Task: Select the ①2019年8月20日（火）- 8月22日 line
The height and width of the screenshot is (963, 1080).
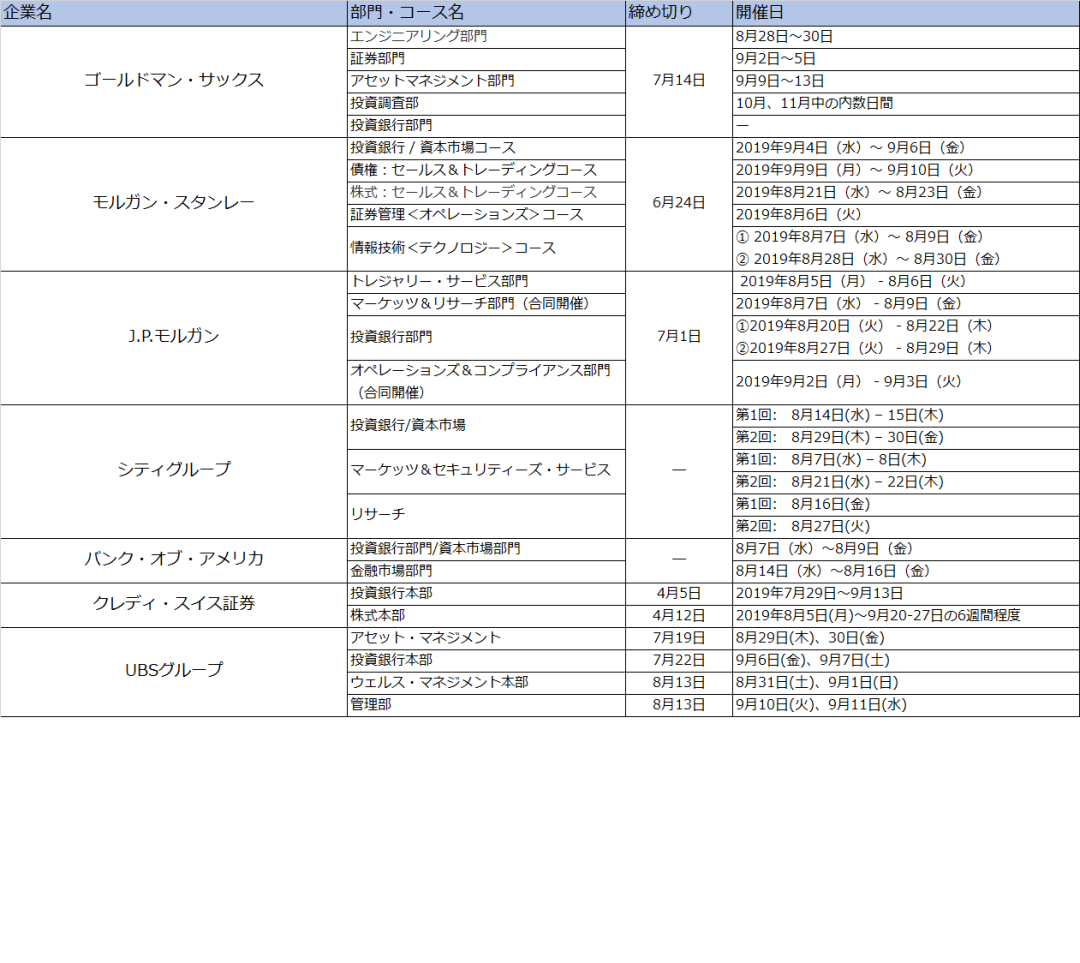Action: tap(864, 326)
